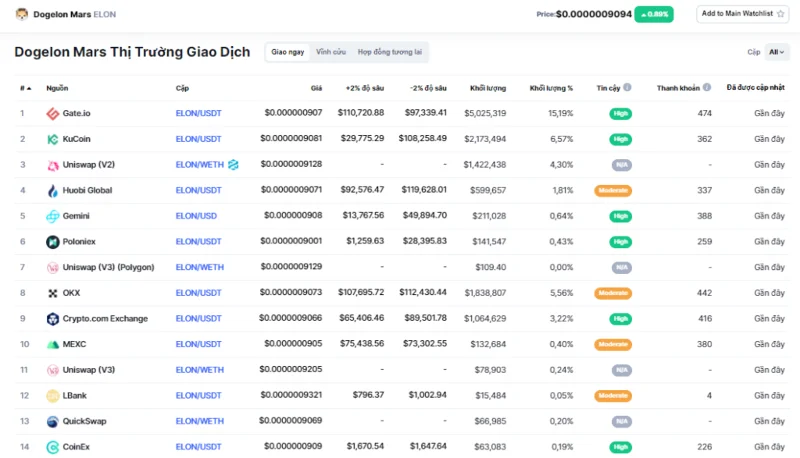The height and width of the screenshot is (458, 800).
Task: Click the Dogelon Mars coin logo
Action: tap(22, 14)
